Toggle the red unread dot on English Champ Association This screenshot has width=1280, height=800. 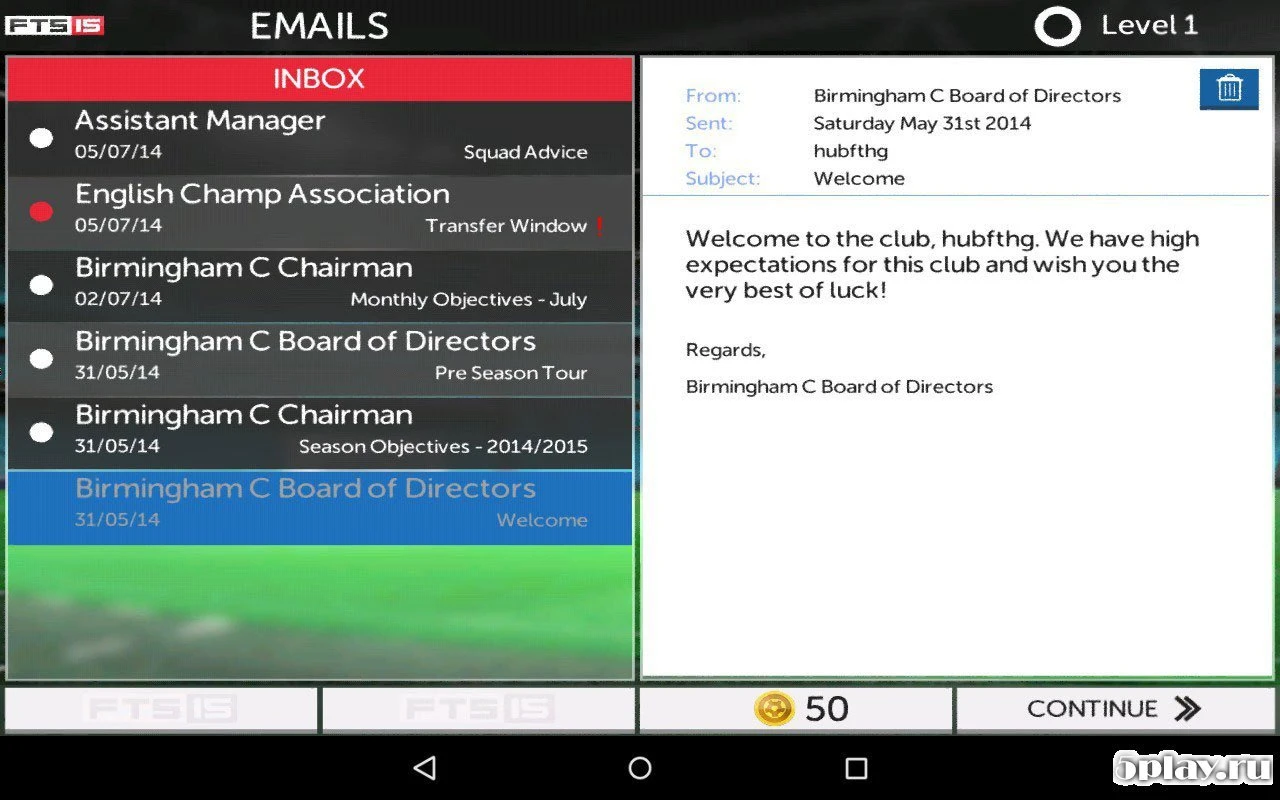(41, 211)
